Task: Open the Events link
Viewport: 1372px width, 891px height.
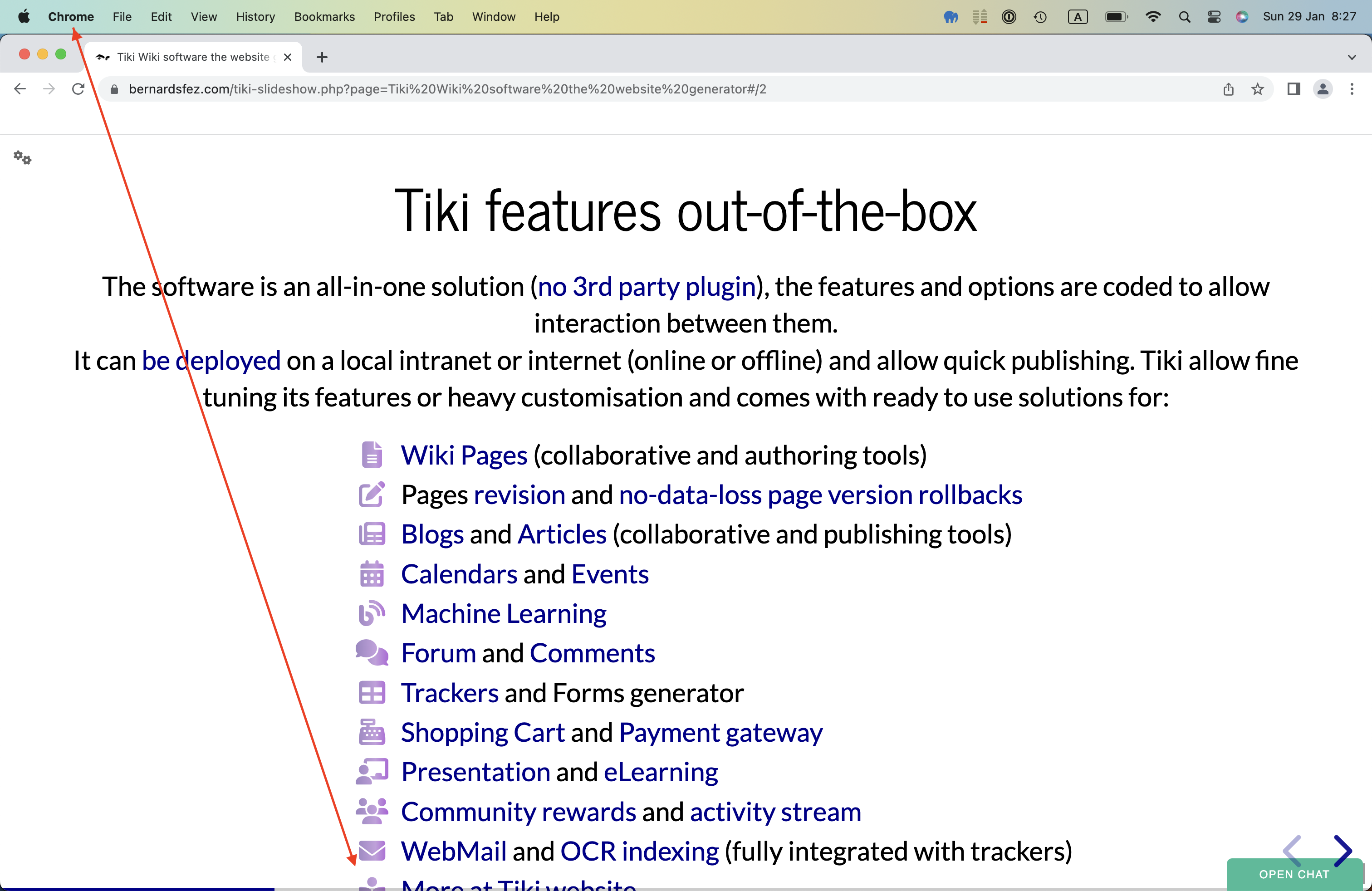Action: [x=610, y=574]
